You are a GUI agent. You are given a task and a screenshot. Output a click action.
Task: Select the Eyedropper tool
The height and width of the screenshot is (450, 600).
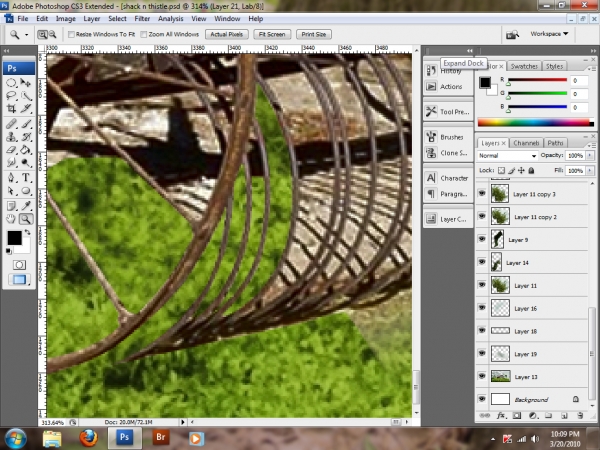26,206
